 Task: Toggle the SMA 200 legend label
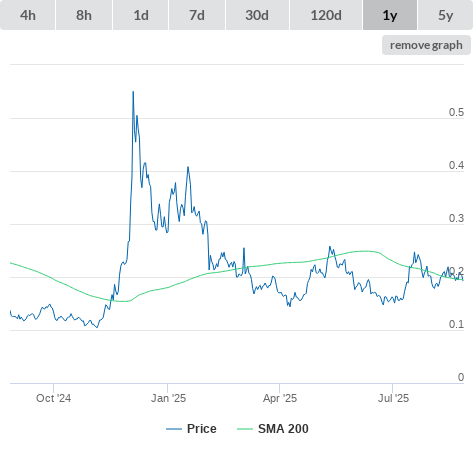(283, 429)
